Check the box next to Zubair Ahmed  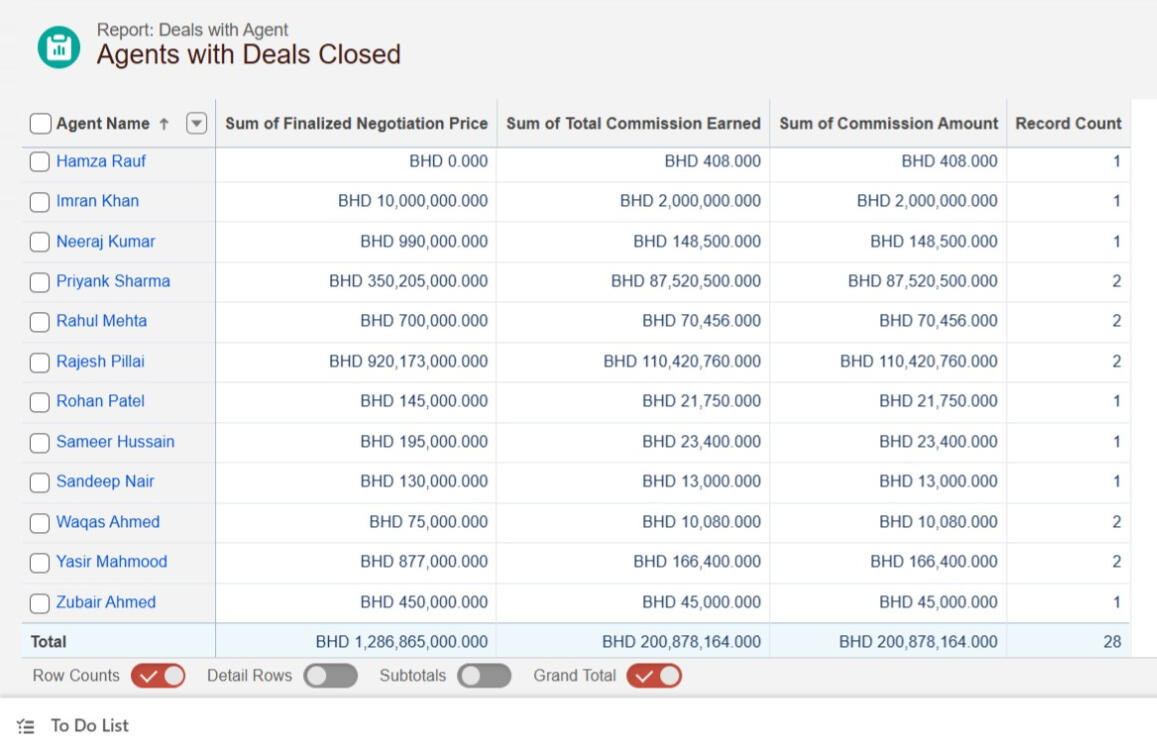(x=39, y=601)
